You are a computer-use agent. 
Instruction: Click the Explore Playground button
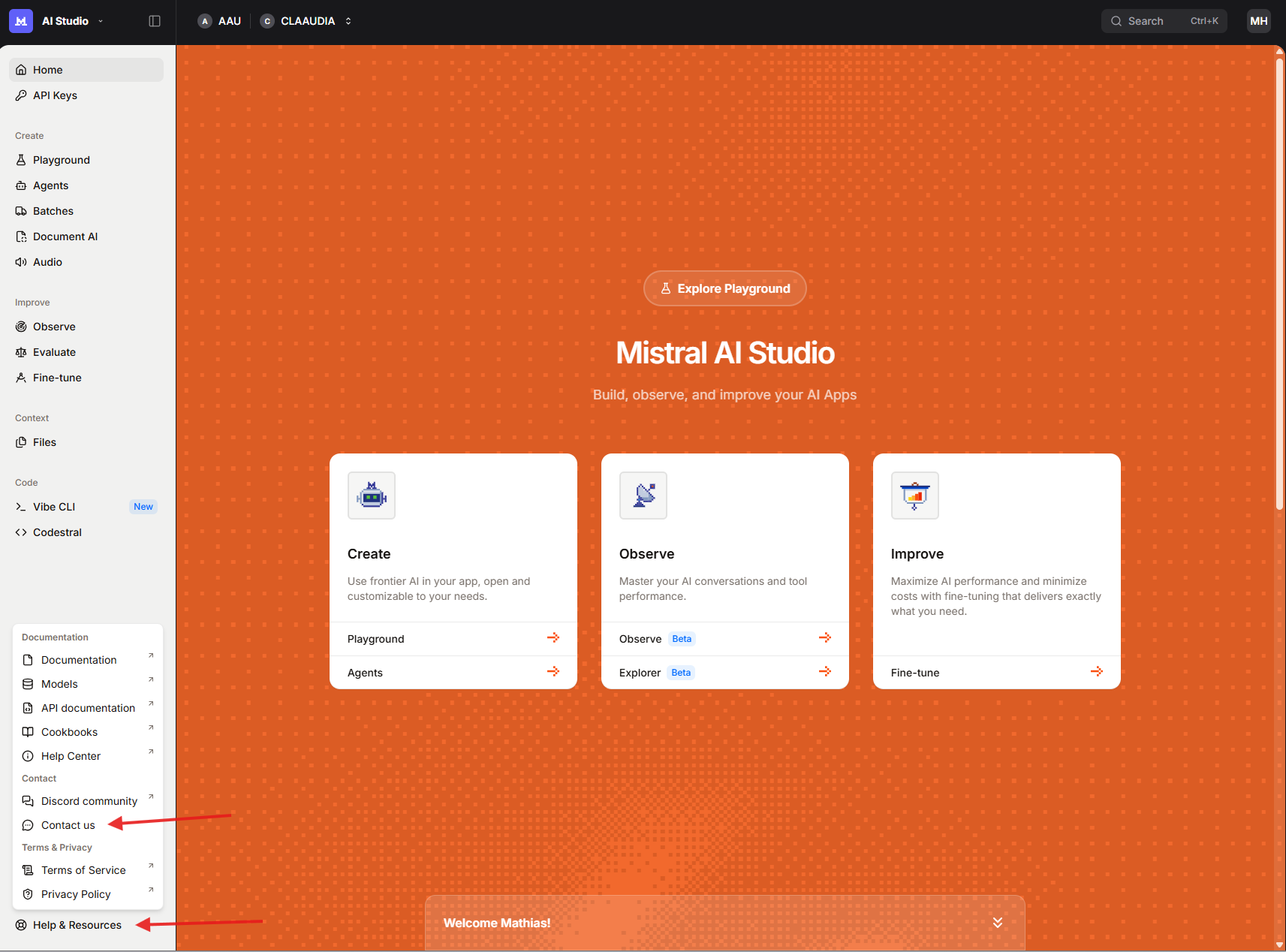(724, 288)
